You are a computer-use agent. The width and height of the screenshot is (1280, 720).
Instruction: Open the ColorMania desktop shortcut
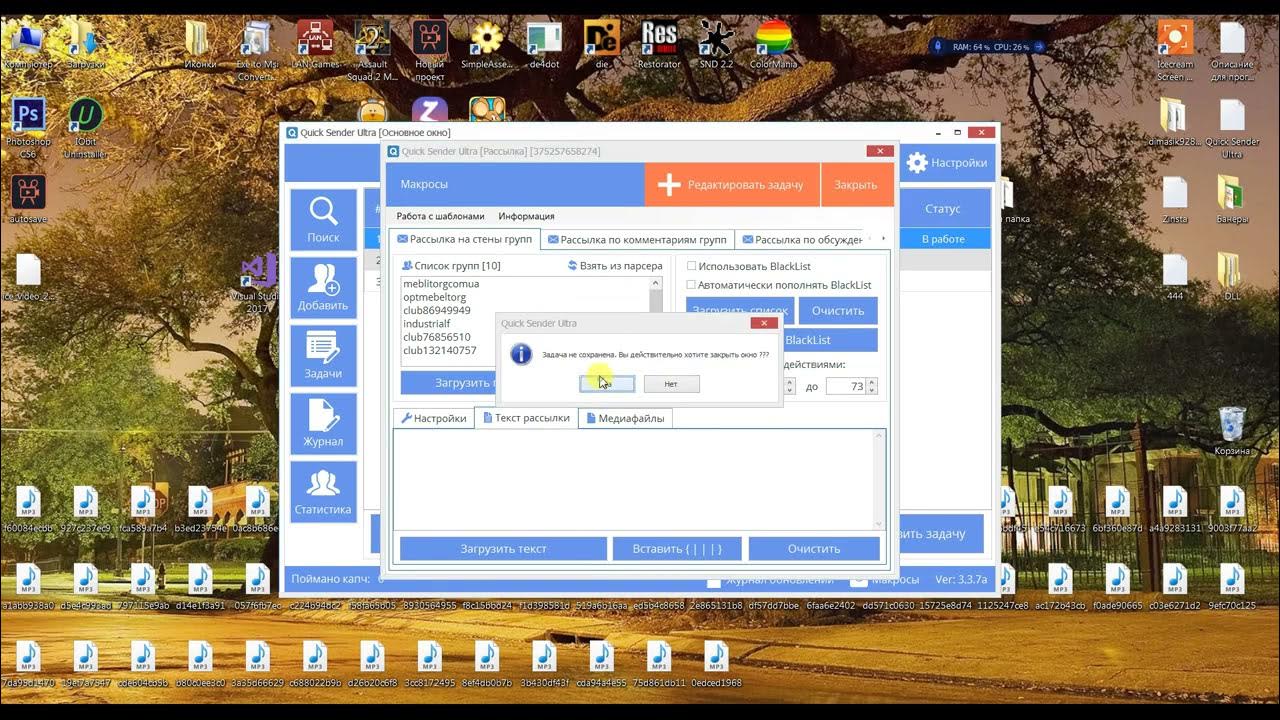773,44
